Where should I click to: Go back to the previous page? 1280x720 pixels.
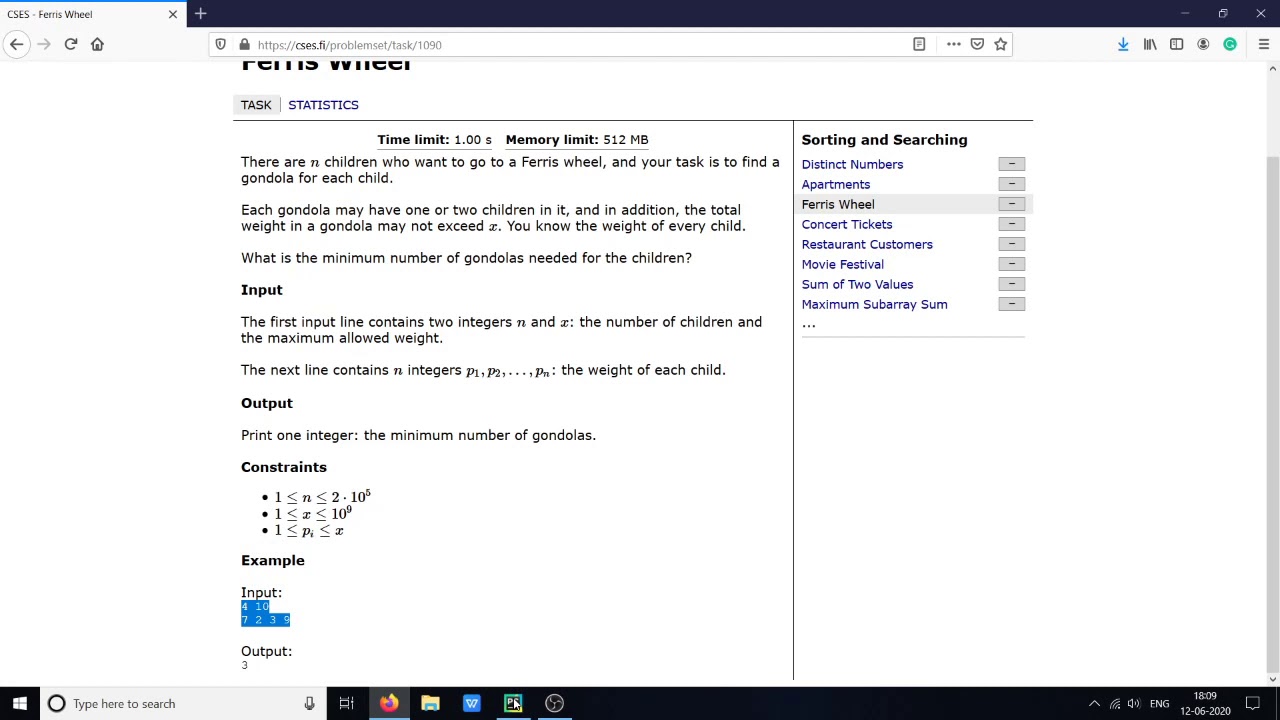(x=16, y=44)
